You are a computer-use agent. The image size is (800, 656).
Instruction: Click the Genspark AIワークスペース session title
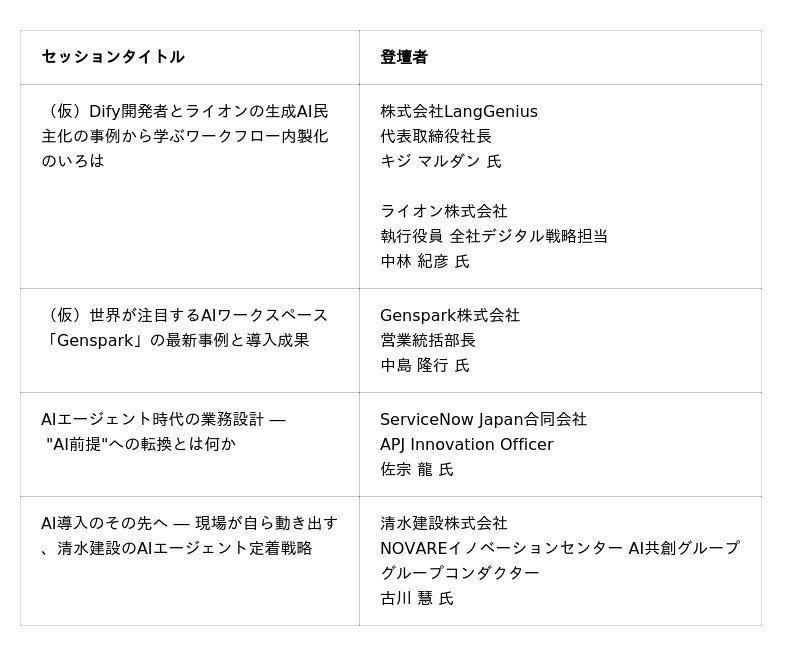click(x=185, y=328)
